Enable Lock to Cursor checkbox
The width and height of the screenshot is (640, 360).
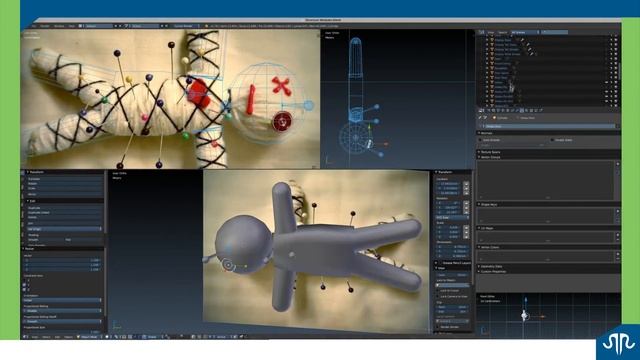(x=437, y=291)
